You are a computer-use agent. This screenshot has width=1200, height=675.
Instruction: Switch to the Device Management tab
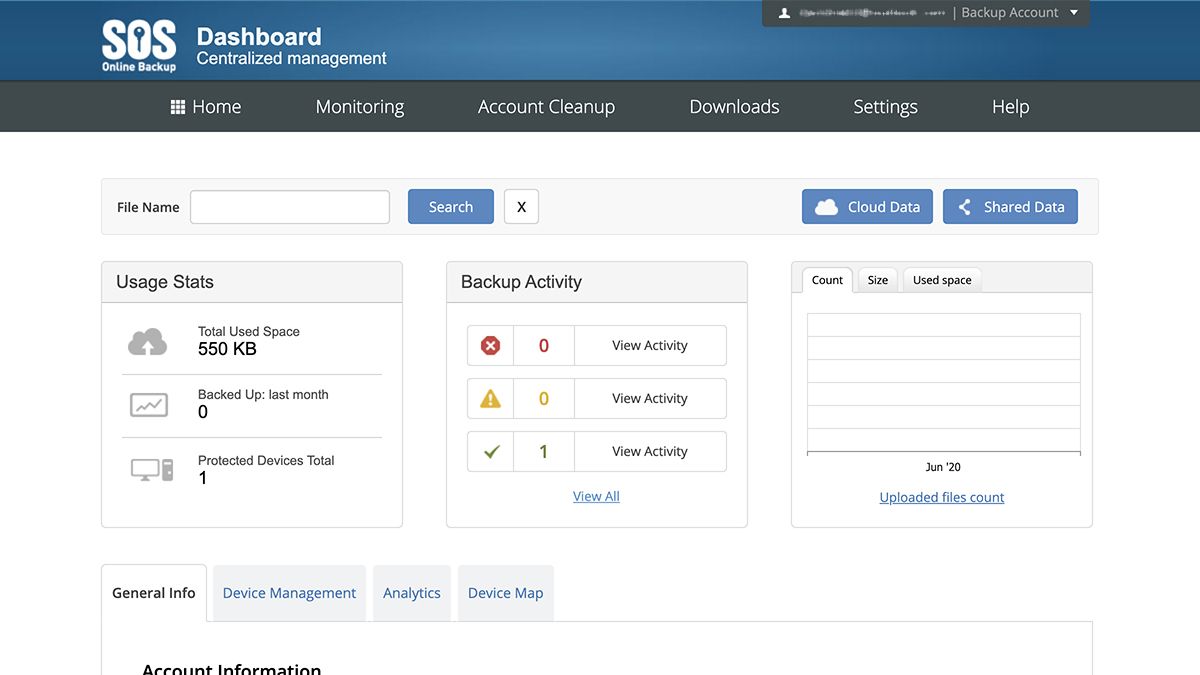coord(289,592)
